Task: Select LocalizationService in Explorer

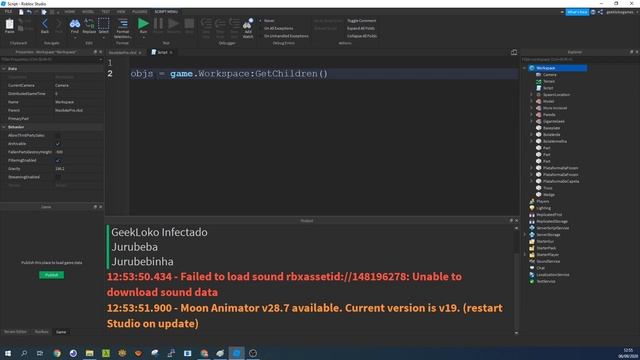Action: click(553, 275)
